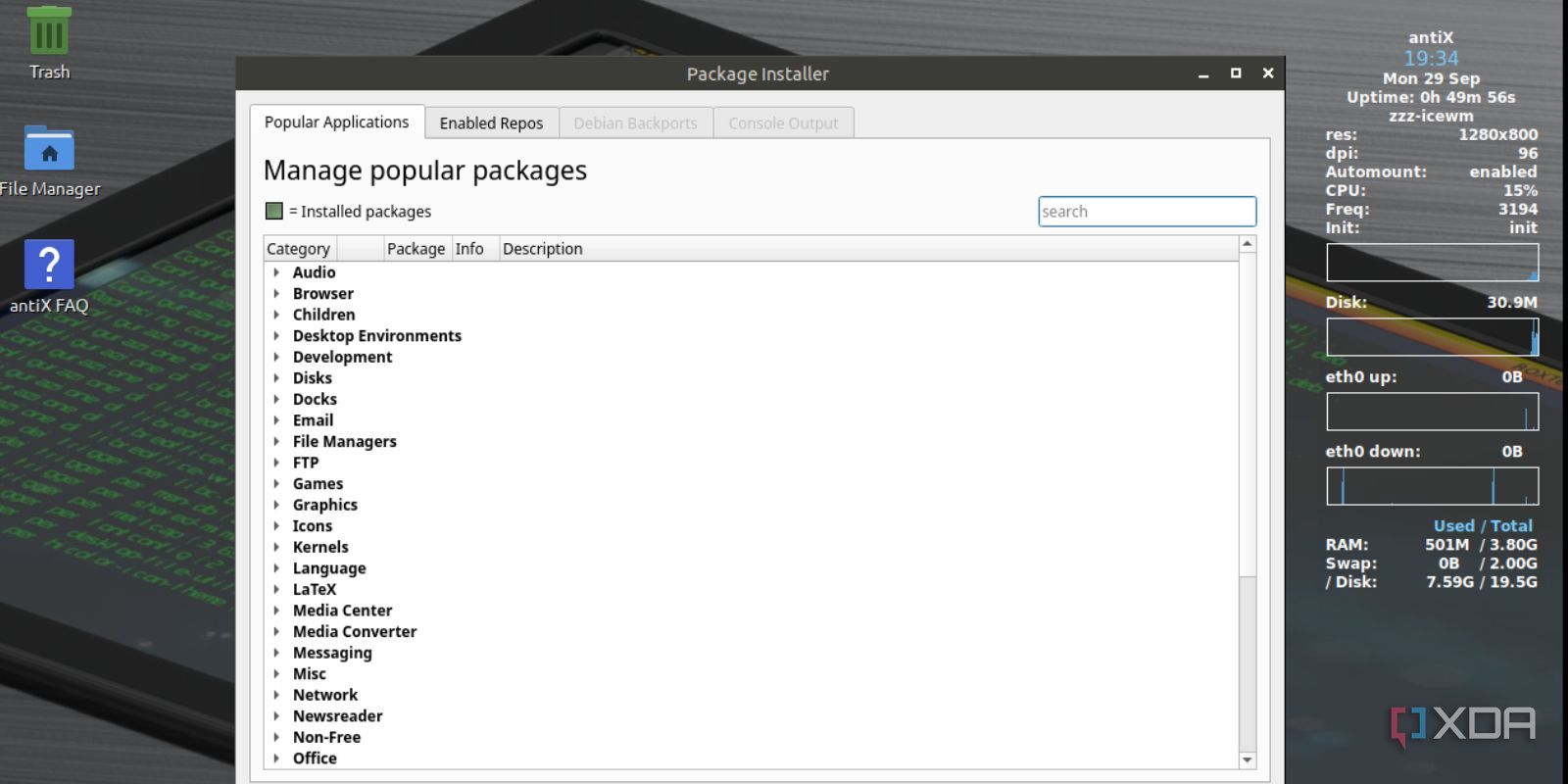The image size is (1568, 784).
Task: Click the Description column header
Action: [868, 249]
